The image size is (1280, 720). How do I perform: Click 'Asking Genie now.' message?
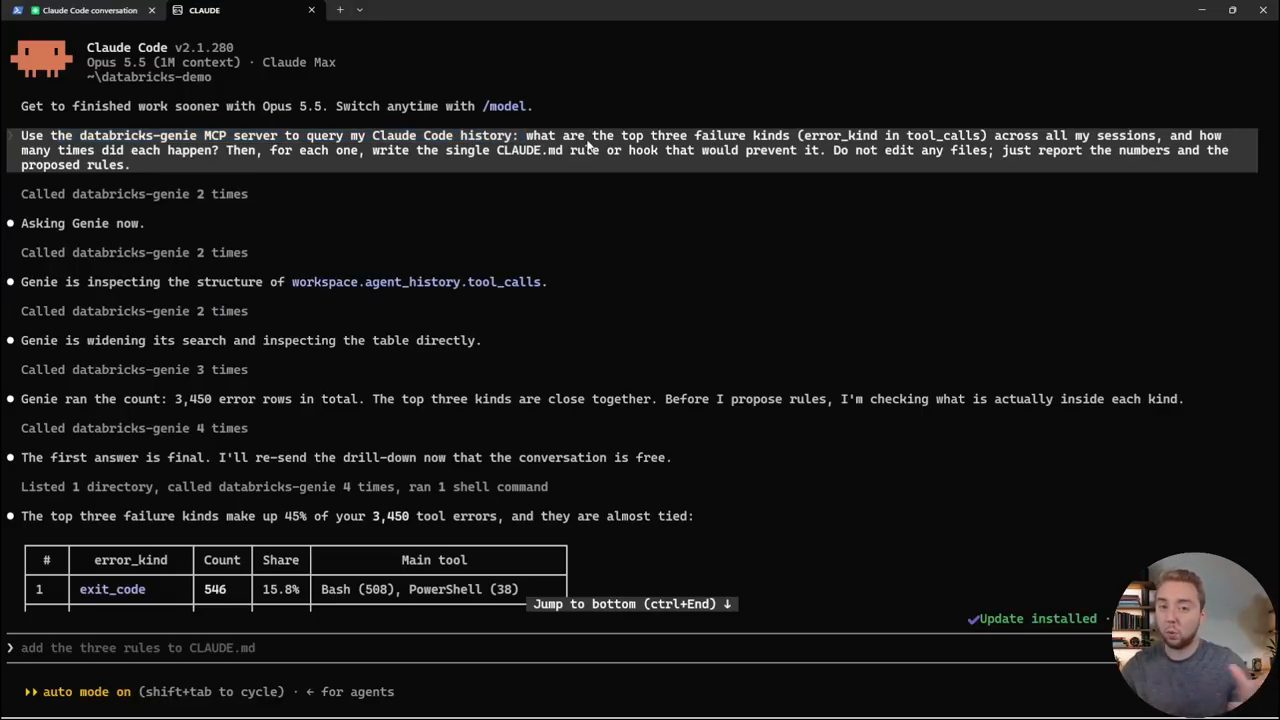(x=83, y=224)
